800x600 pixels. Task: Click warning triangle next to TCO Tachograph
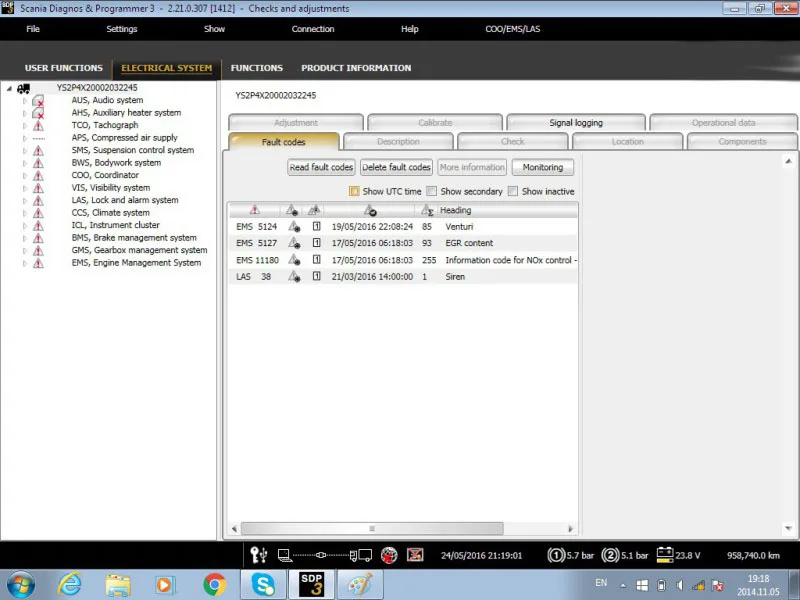(x=38, y=126)
